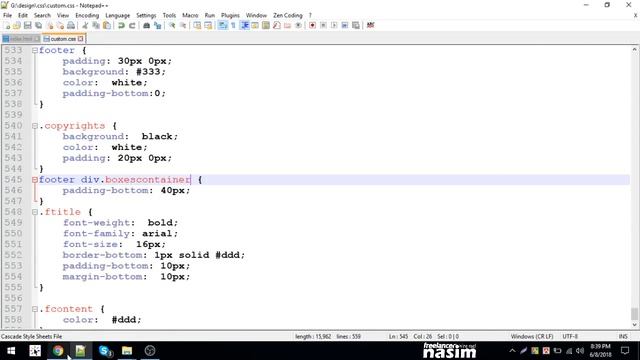Close the index.html tab with its X
640x360 pixels.
point(37,39)
